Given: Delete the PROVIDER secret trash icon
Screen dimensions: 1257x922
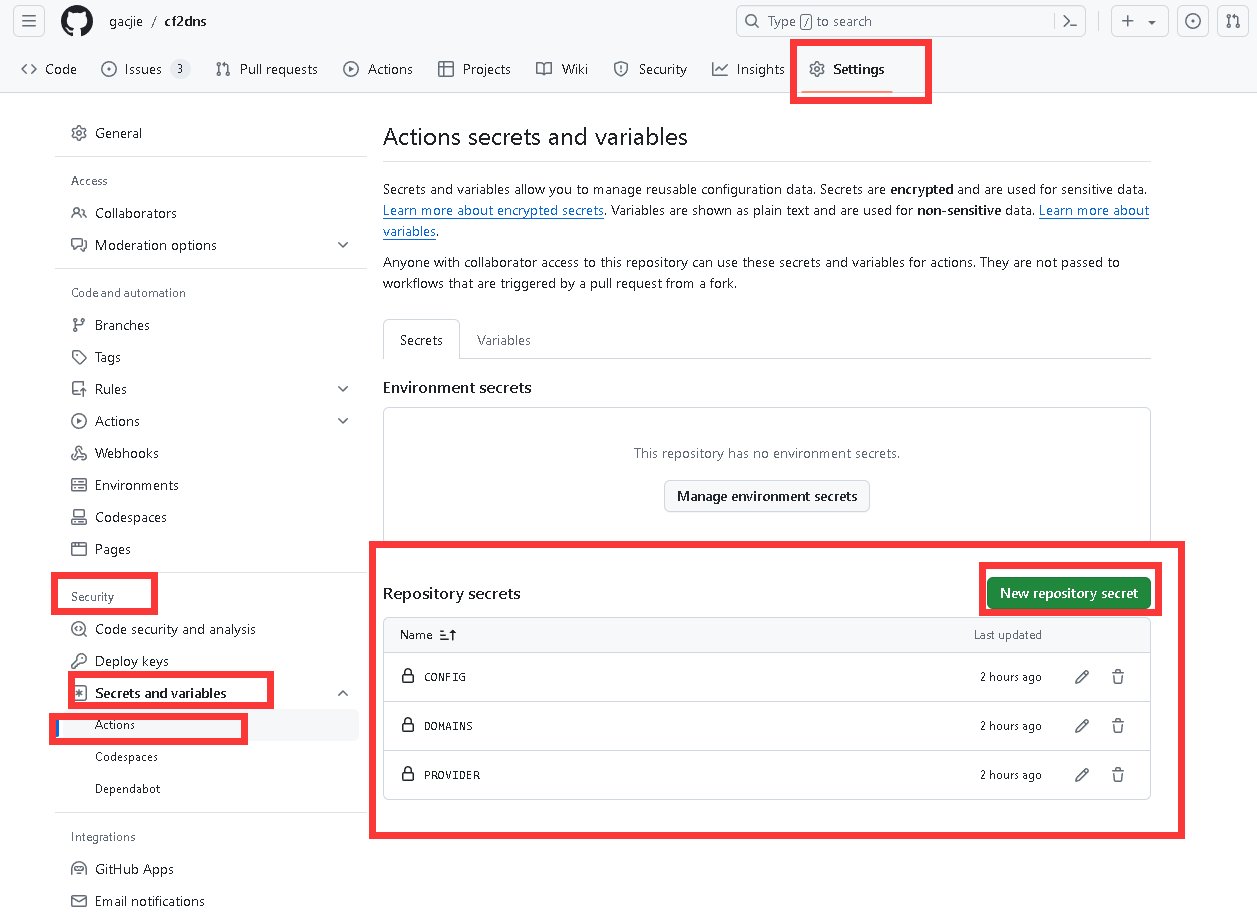Looking at the screenshot, I should [x=1118, y=775].
